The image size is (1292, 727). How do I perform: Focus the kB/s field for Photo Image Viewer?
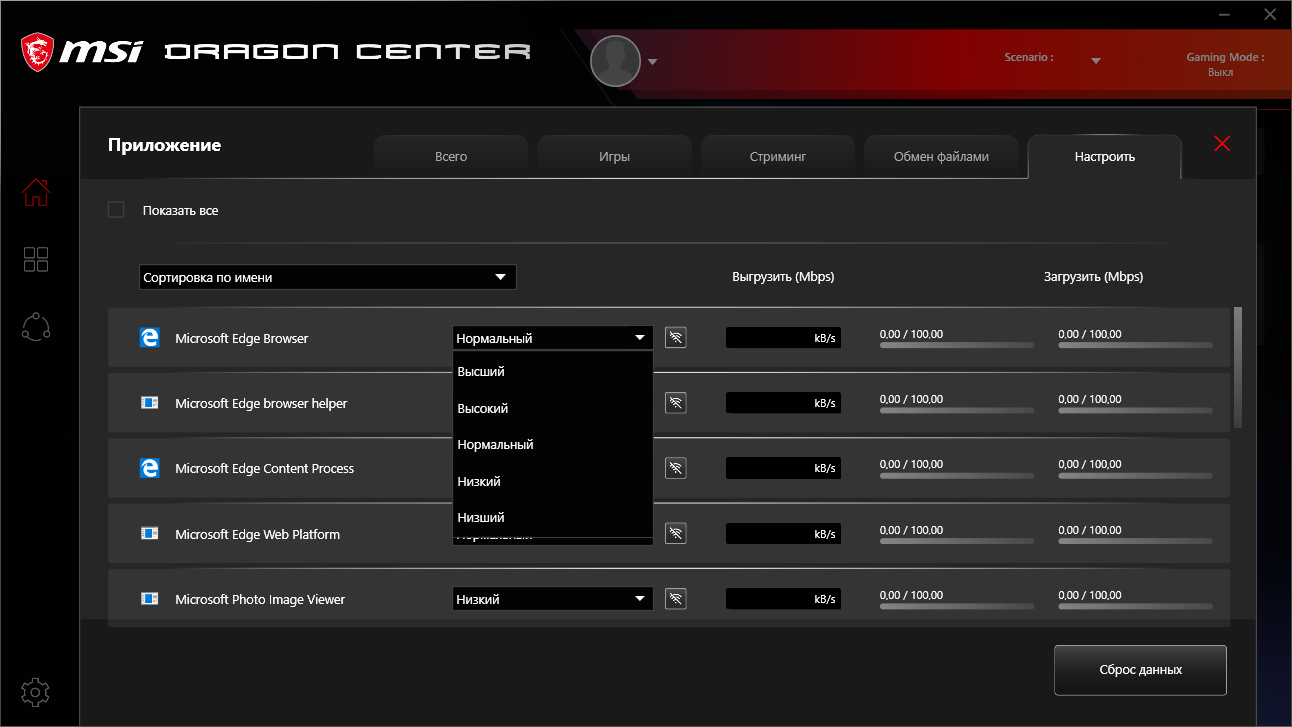pyautogui.click(x=783, y=599)
